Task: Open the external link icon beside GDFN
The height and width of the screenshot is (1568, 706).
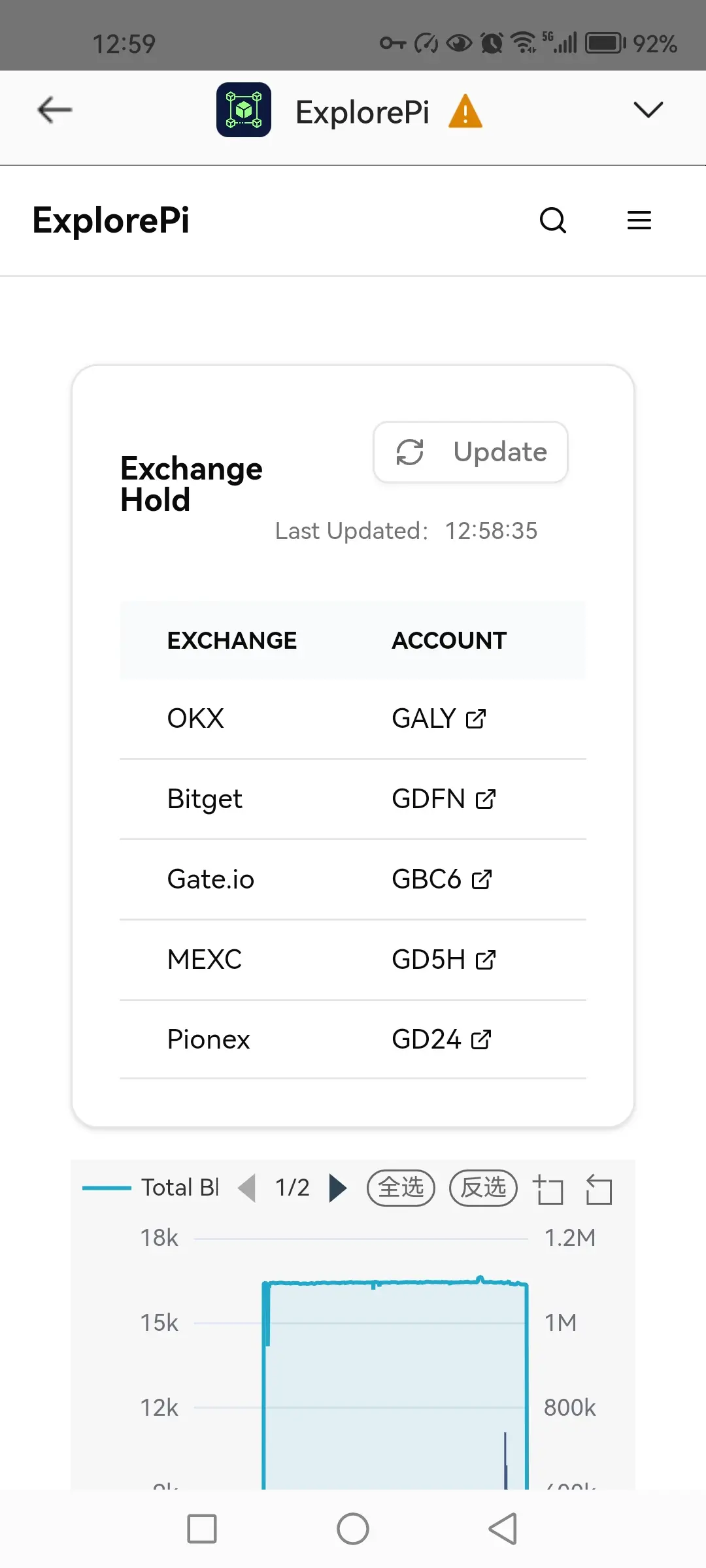Action: point(486,799)
